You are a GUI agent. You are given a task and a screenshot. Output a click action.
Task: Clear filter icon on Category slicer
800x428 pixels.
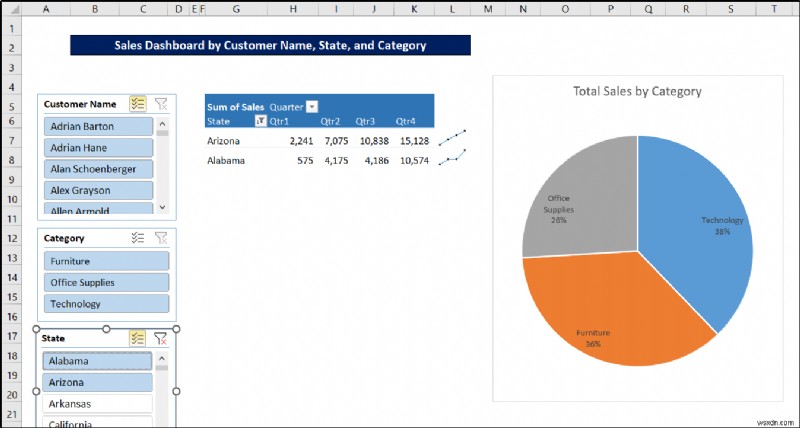[161, 238]
